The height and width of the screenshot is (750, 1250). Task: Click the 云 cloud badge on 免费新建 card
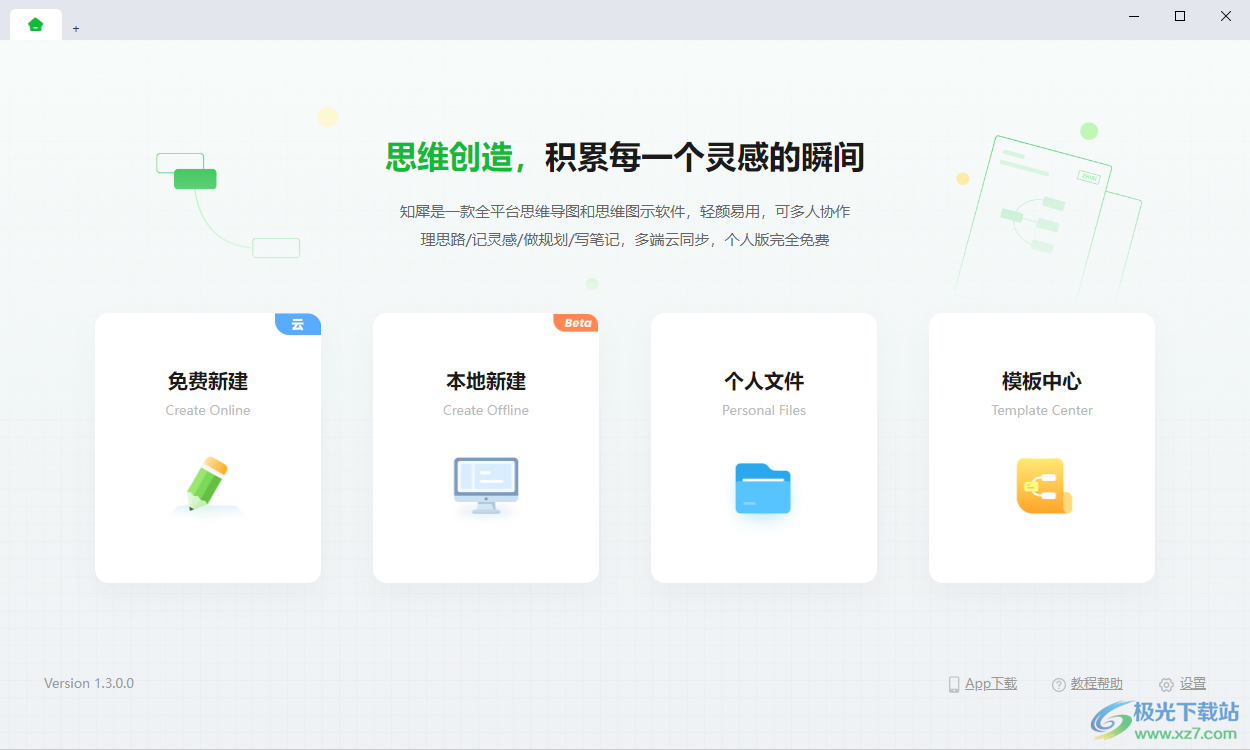(x=298, y=324)
